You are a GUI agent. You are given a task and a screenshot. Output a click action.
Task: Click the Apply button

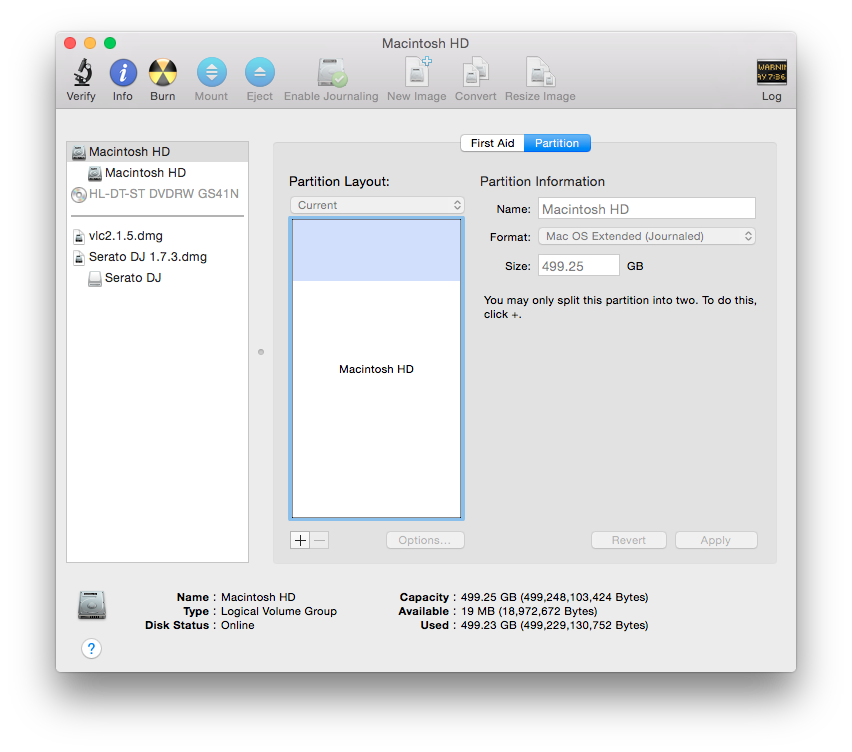point(716,540)
